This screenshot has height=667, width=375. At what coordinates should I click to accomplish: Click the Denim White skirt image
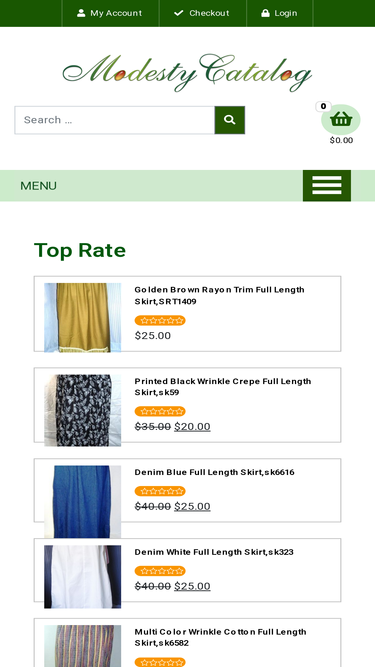click(x=82, y=577)
